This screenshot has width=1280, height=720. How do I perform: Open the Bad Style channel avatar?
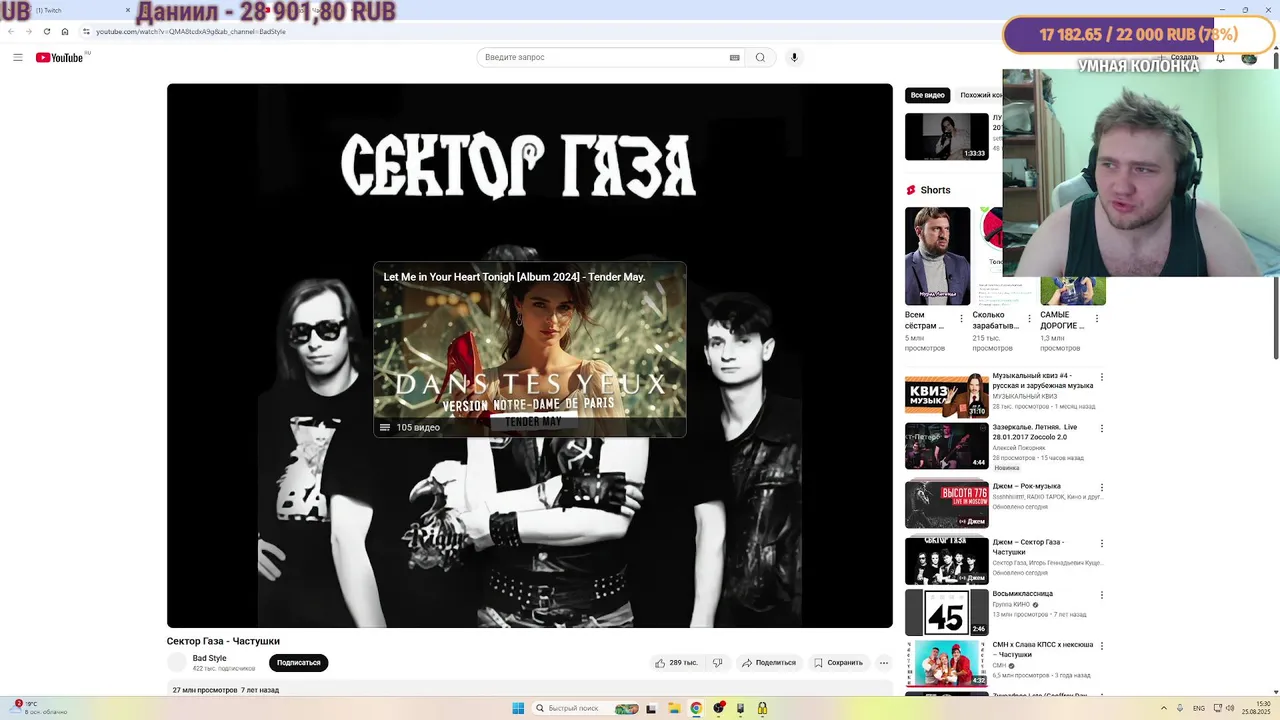click(177, 662)
